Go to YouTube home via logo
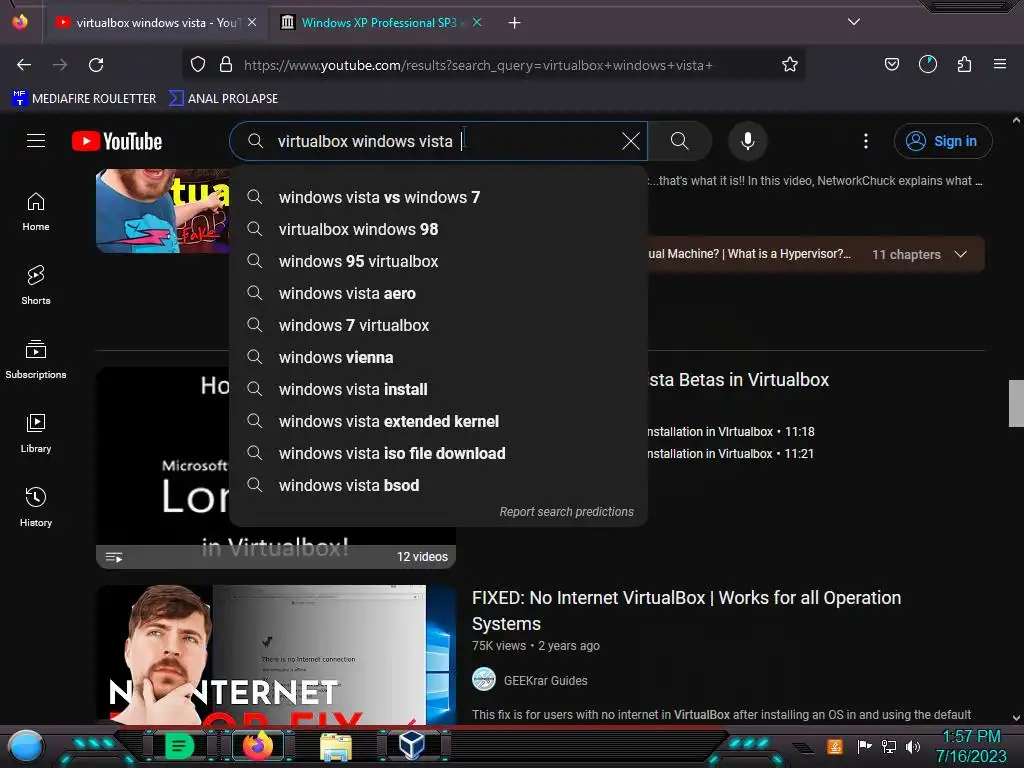This screenshot has height=768, width=1024. [117, 141]
